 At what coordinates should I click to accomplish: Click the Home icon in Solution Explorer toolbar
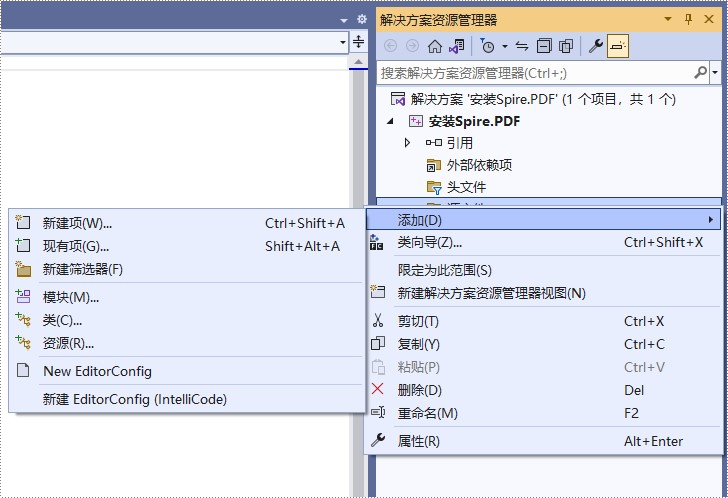coord(435,46)
